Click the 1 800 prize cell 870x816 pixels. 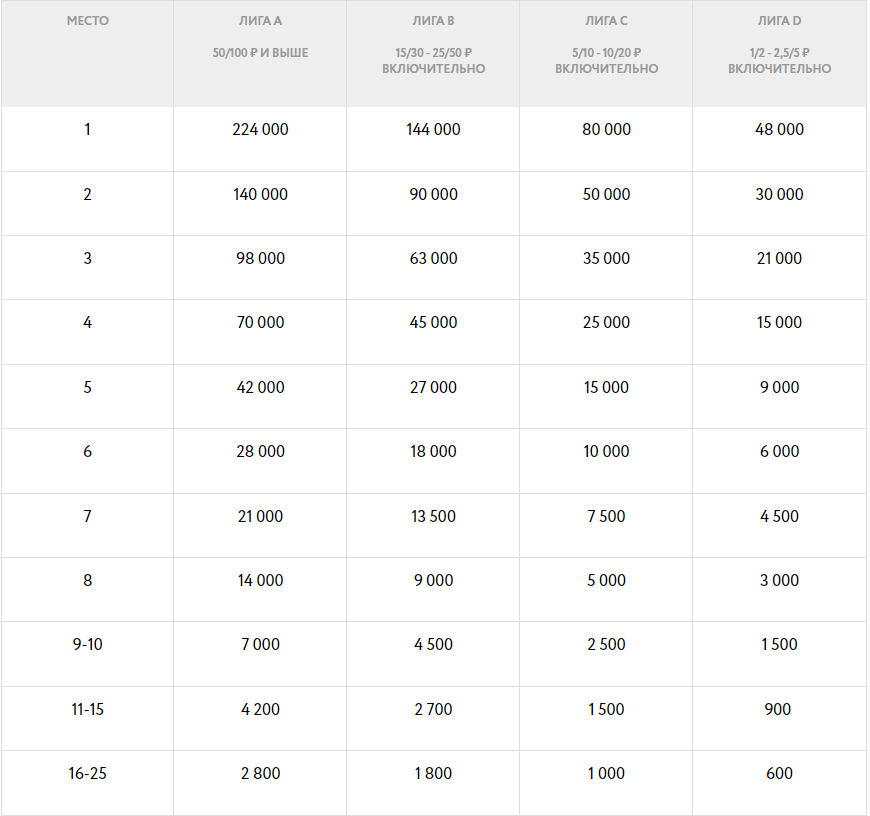point(433,774)
